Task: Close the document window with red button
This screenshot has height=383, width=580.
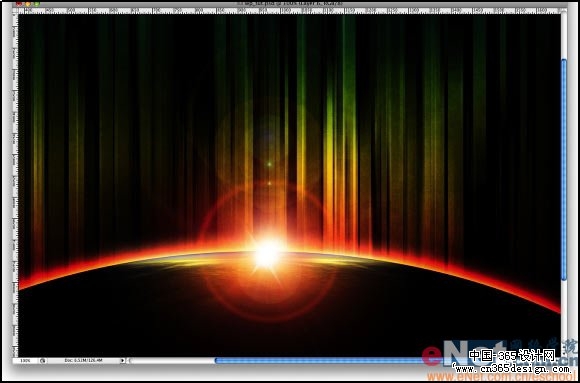Action: [19, 4]
